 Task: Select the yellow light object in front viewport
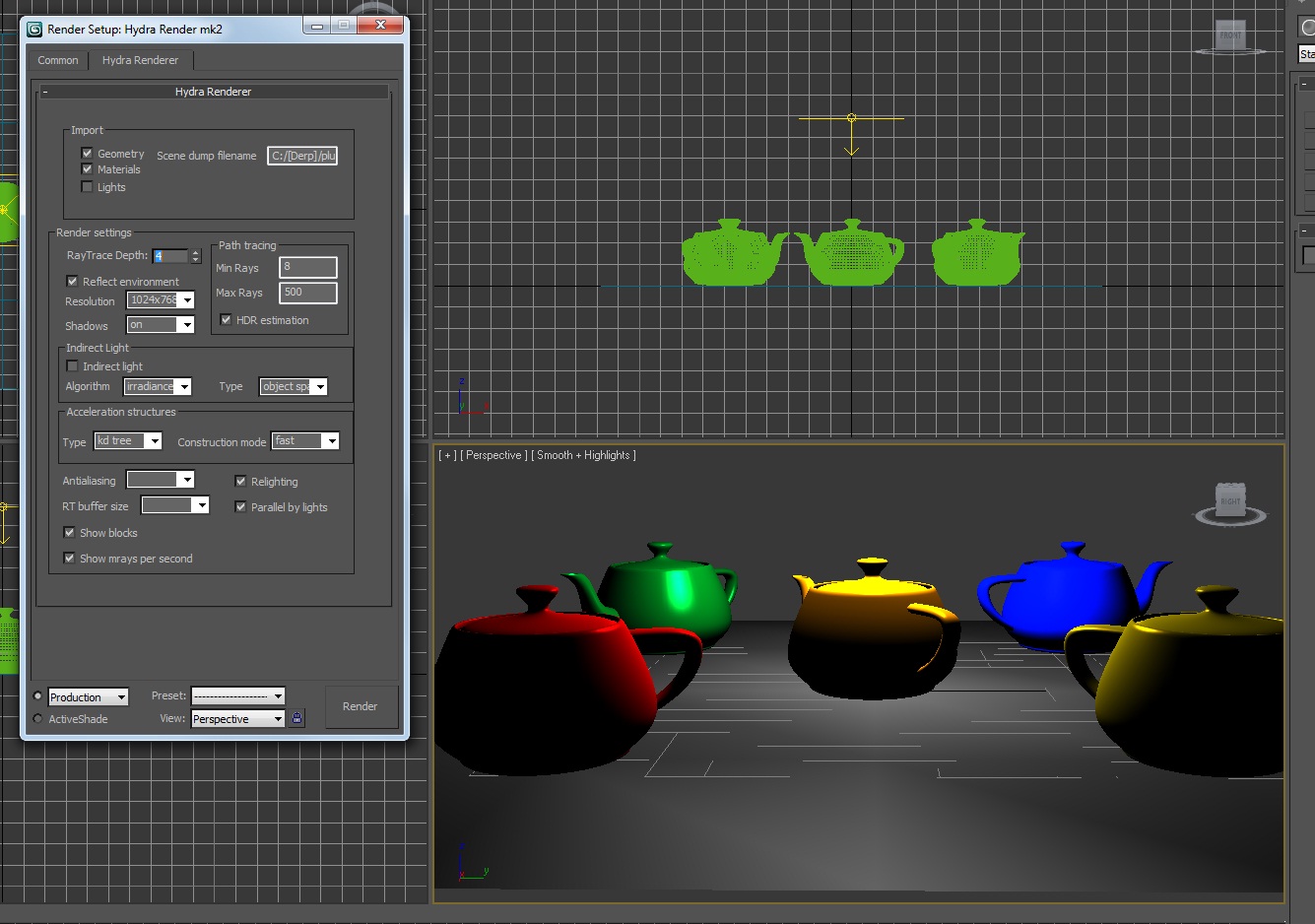click(852, 119)
